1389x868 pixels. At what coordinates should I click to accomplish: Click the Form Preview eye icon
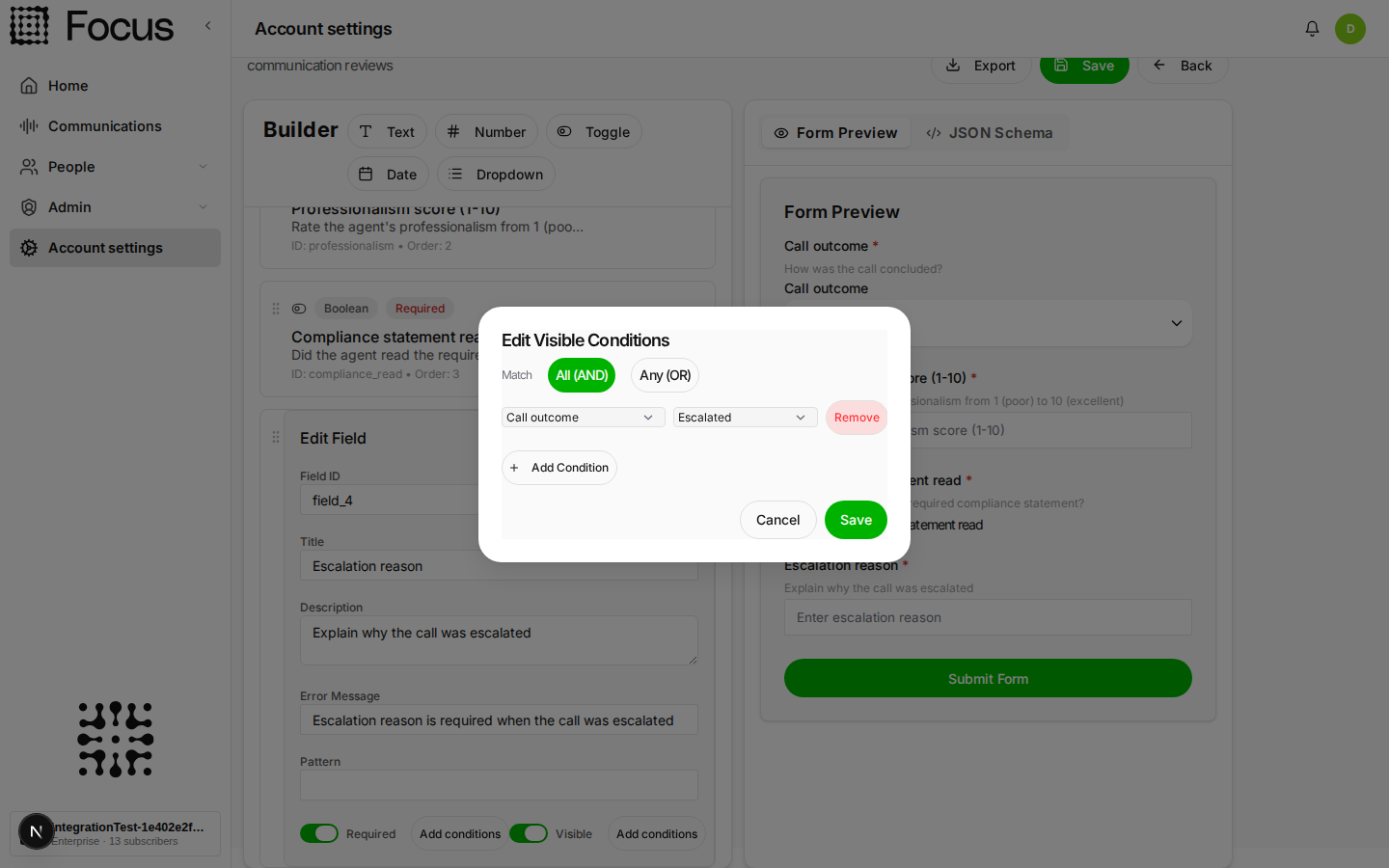pos(781,133)
